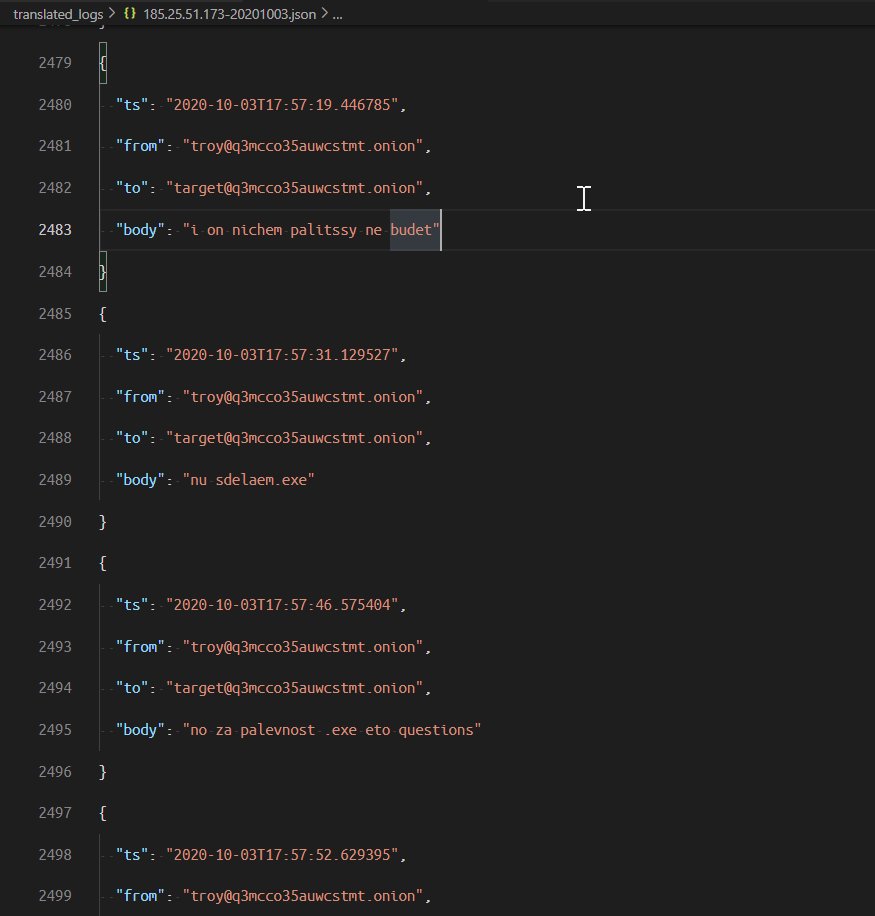The image size is (875, 916).
Task: Click line number 2485
Action: coord(55,314)
